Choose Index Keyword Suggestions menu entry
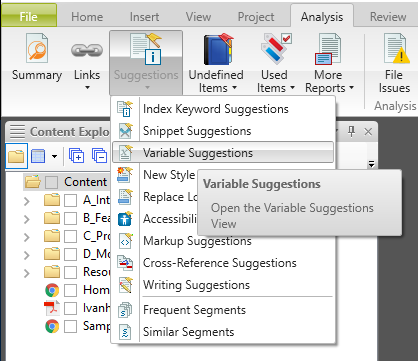Image resolution: width=418 pixels, height=361 pixels. pos(223,109)
